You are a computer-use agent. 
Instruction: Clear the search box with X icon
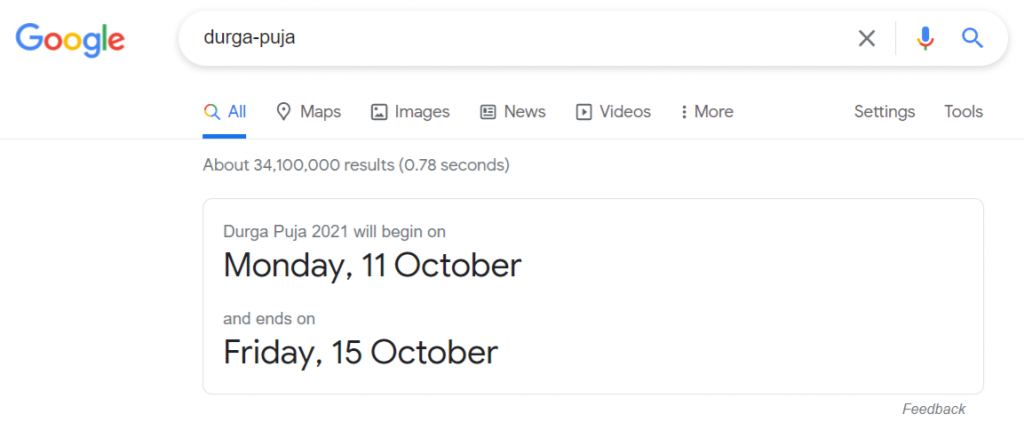[867, 39]
